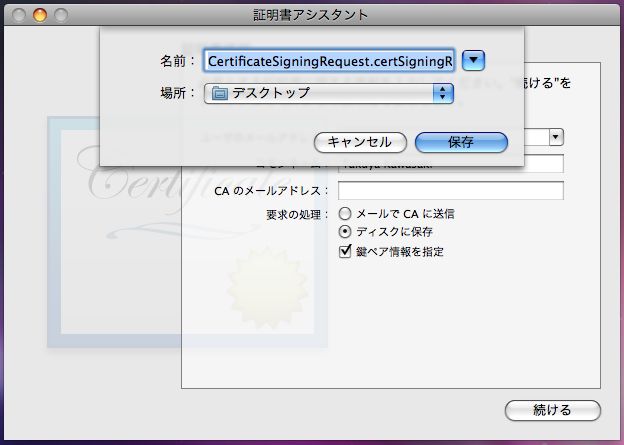The image size is (624, 445).
Task: Select the メールで CA に送信 radio button
Action: [345, 214]
